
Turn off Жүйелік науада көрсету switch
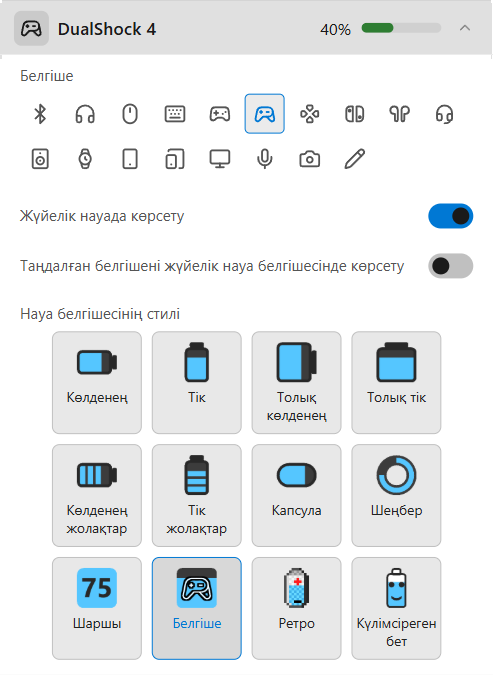pos(450,216)
